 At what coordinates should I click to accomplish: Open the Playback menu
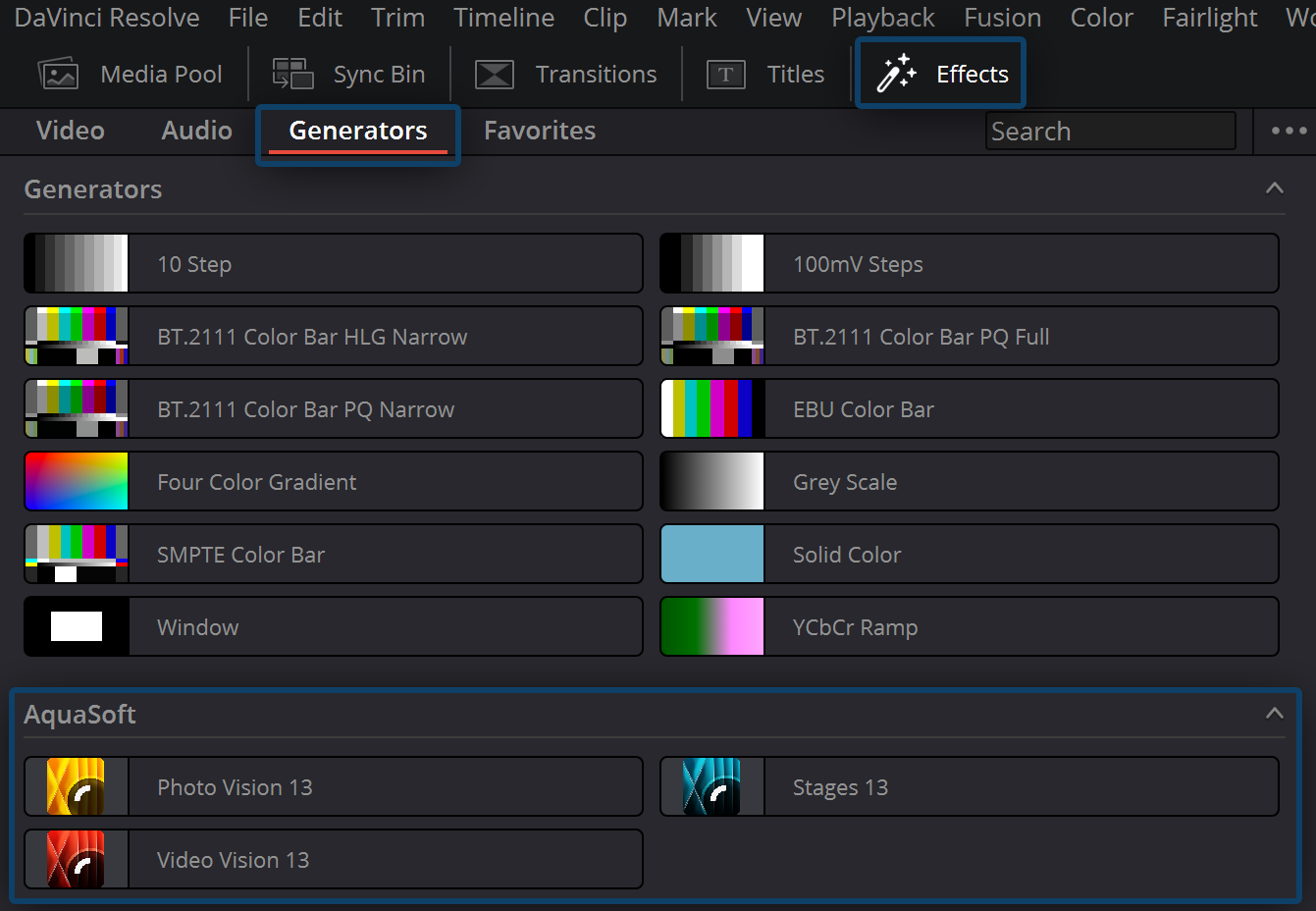click(x=882, y=18)
